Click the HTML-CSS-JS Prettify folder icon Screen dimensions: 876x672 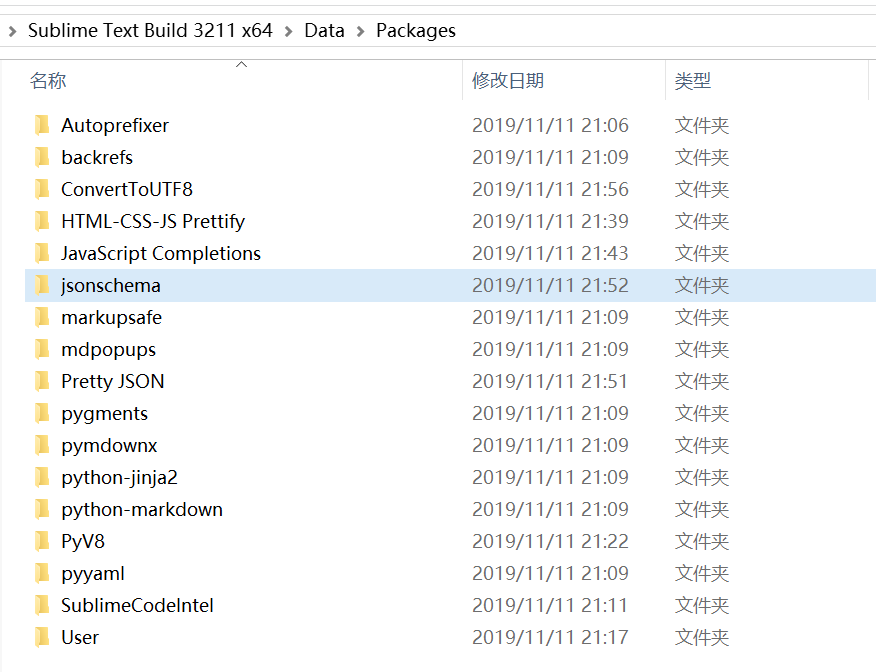click(42, 221)
